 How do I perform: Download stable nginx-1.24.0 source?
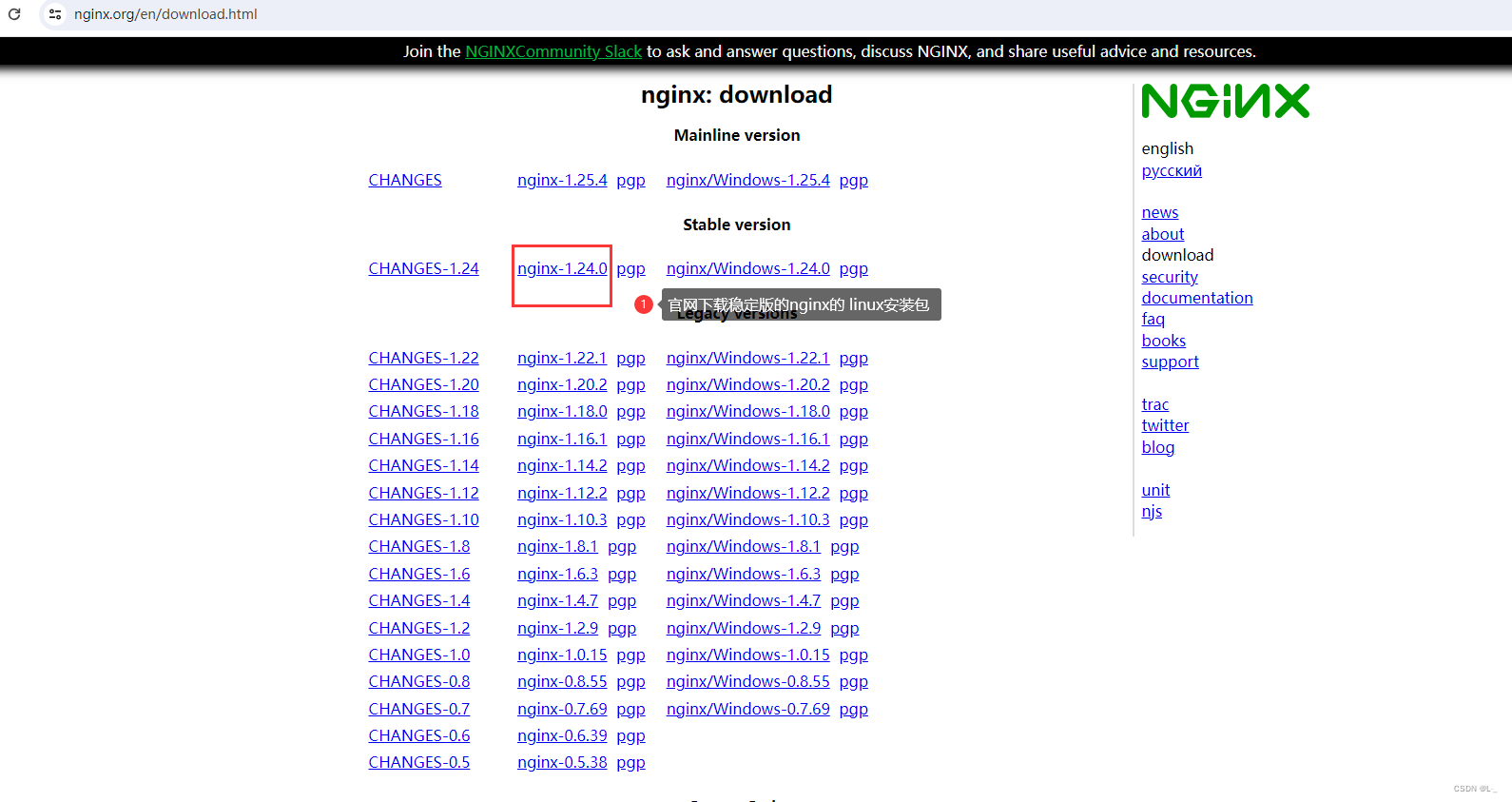tap(562, 268)
